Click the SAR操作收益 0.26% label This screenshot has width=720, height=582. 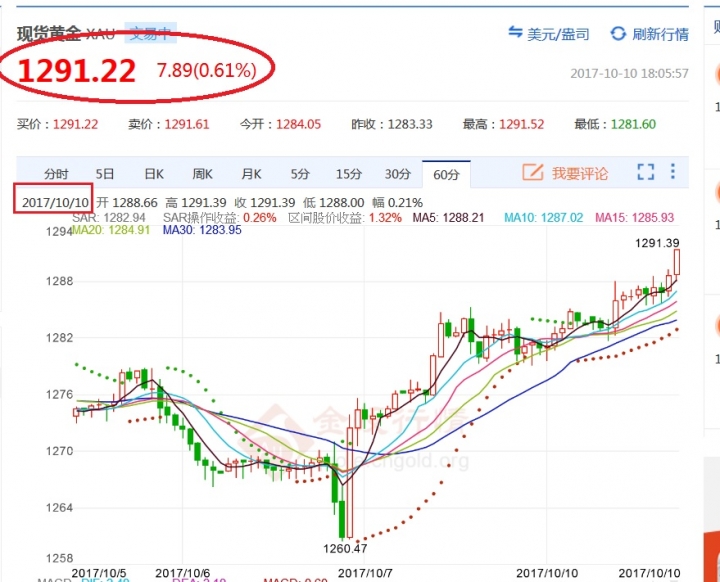[x=219, y=218]
